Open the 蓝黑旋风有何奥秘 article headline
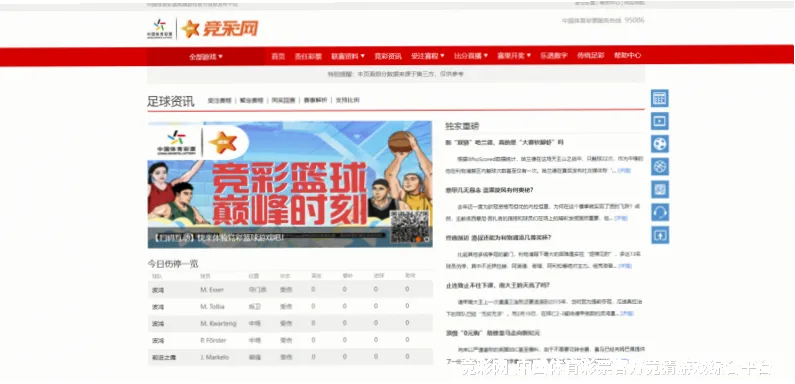Viewport: 795px width, 384px height. (x=489, y=190)
